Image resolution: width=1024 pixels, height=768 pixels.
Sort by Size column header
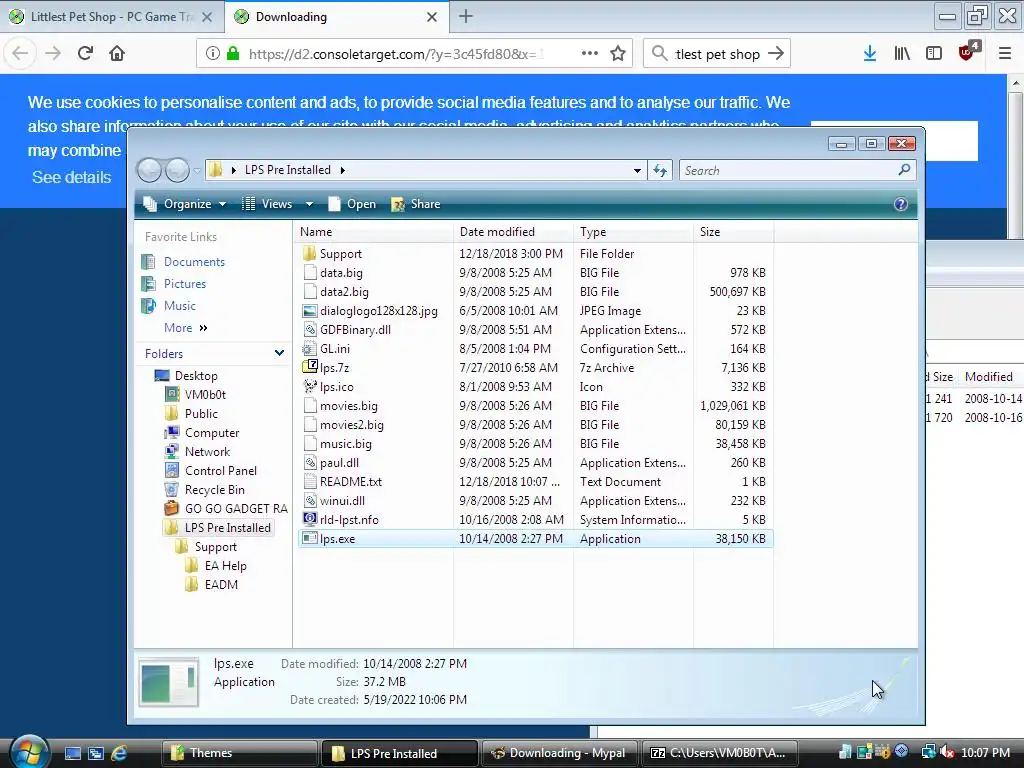point(733,232)
